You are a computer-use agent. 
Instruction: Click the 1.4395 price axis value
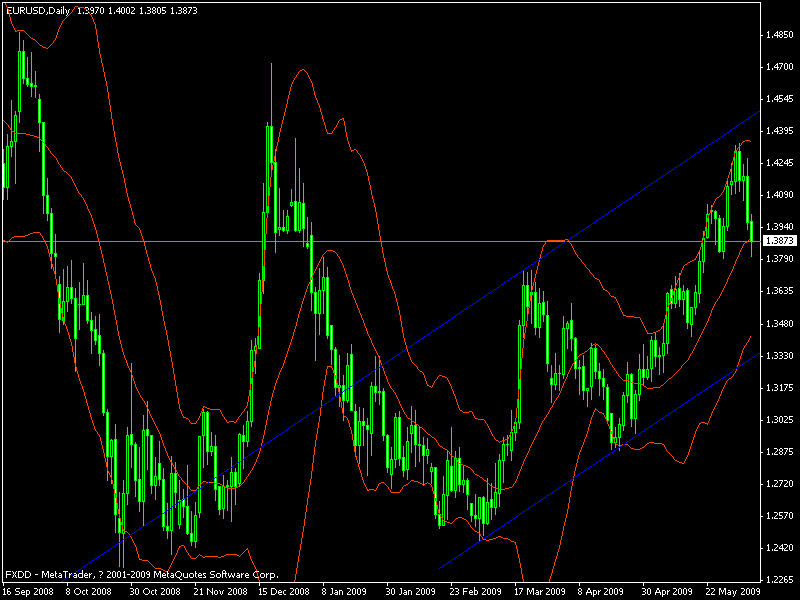(780, 131)
